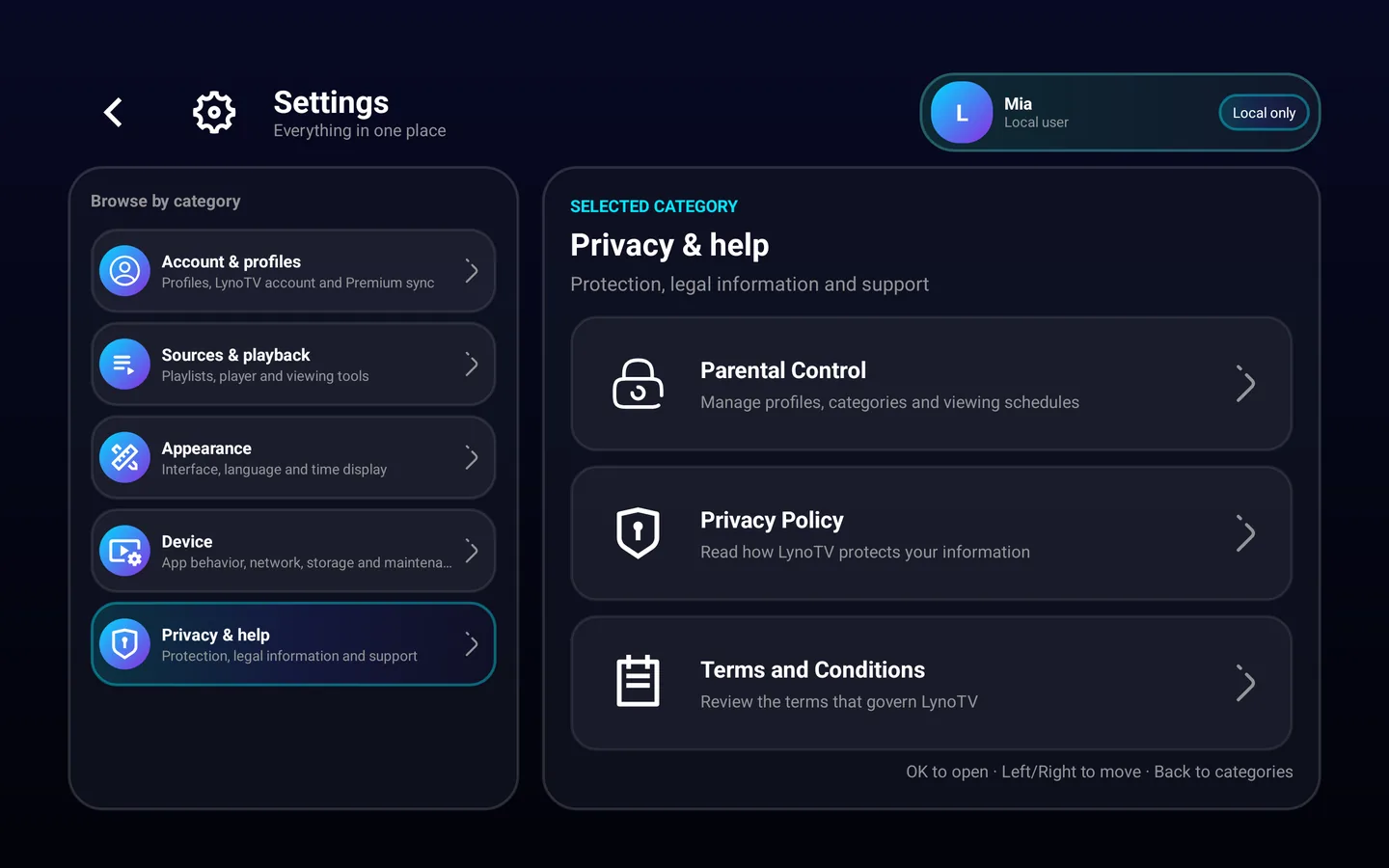Select the Account & profiles category

tap(293, 271)
